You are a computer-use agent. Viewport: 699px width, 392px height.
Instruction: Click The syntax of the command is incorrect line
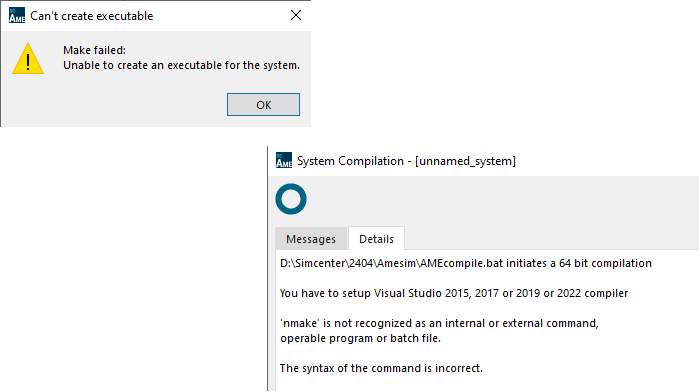(381, 368)
